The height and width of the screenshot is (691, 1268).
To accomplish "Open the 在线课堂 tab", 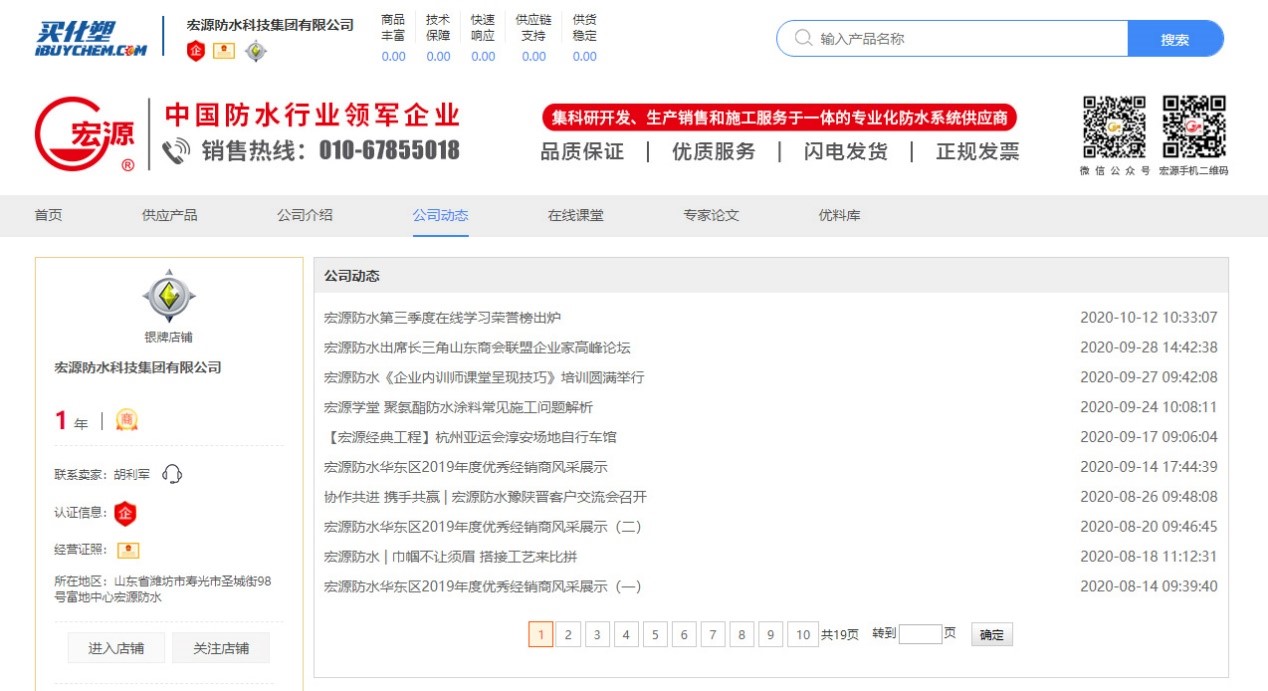I will (575, 215).
